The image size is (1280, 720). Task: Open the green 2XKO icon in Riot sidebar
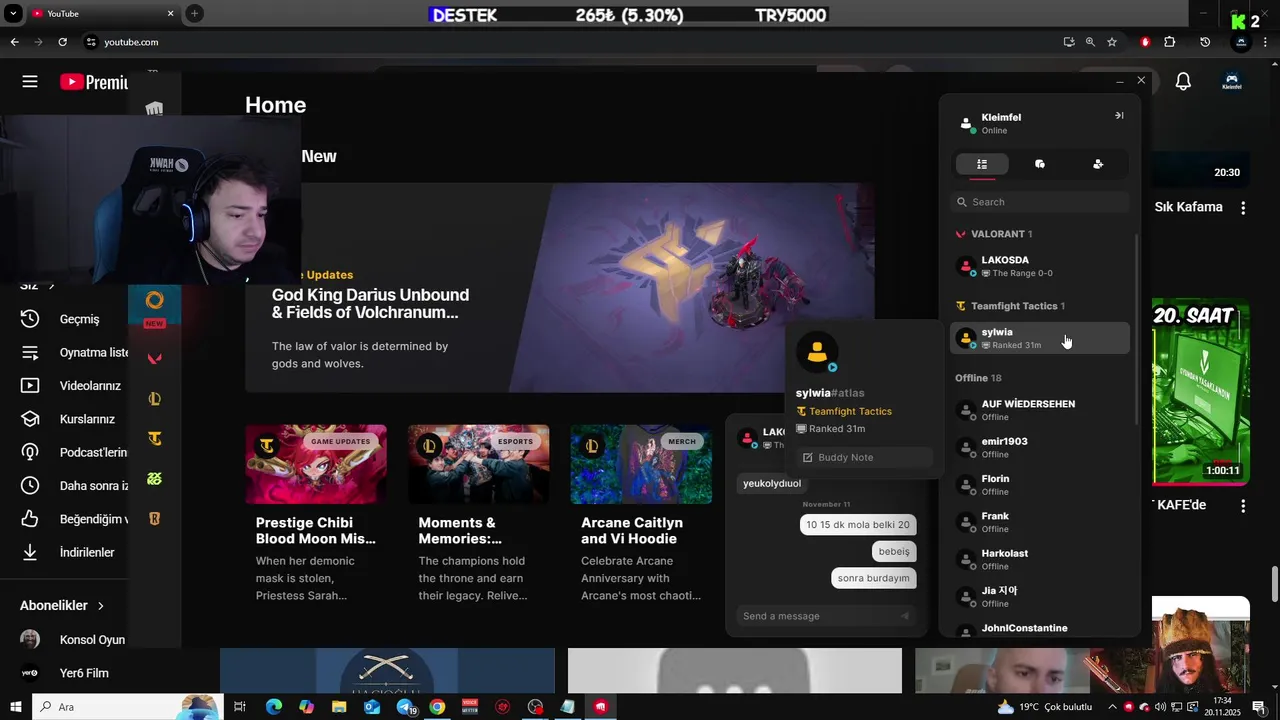tap(154, 479)
